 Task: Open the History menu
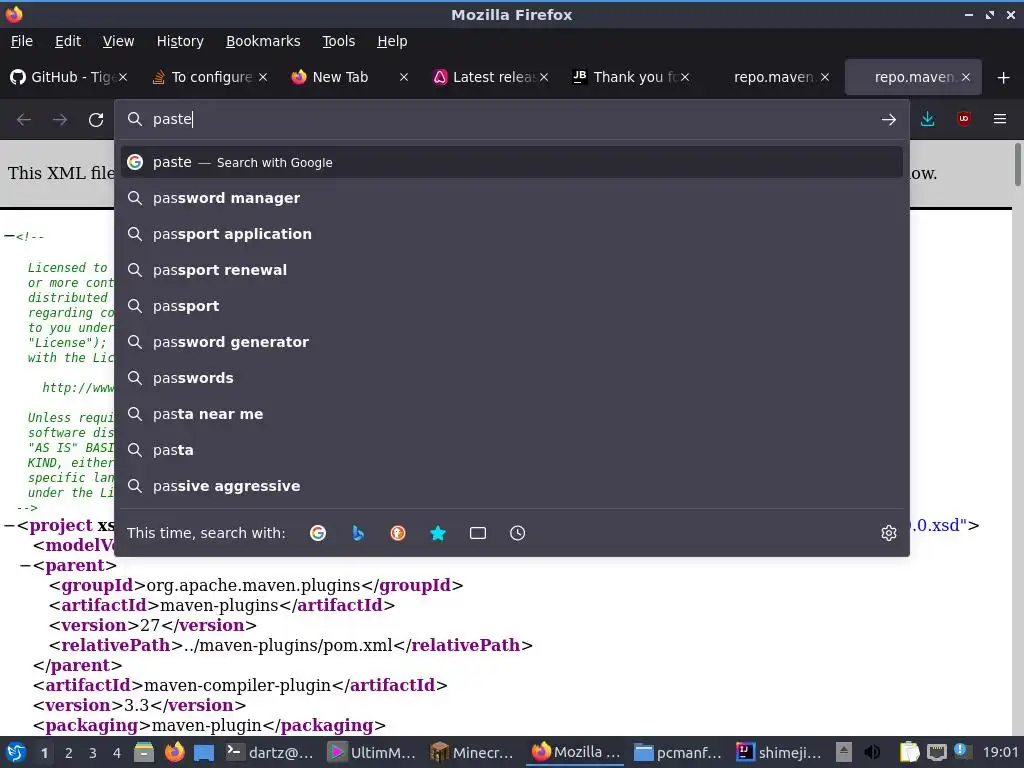[180, 41]
